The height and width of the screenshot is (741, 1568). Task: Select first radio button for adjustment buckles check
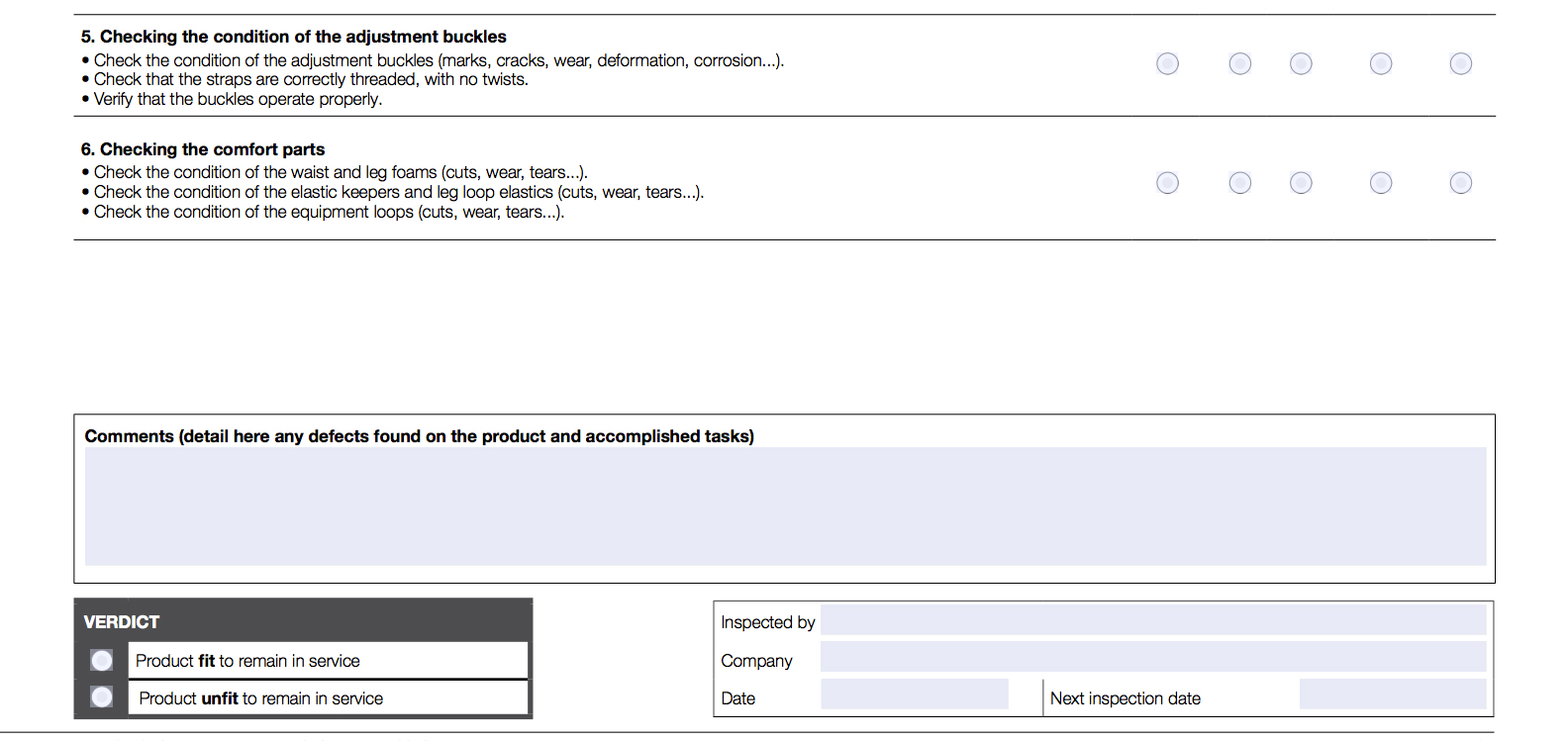pyautogui.click(x=1167, y=64)
